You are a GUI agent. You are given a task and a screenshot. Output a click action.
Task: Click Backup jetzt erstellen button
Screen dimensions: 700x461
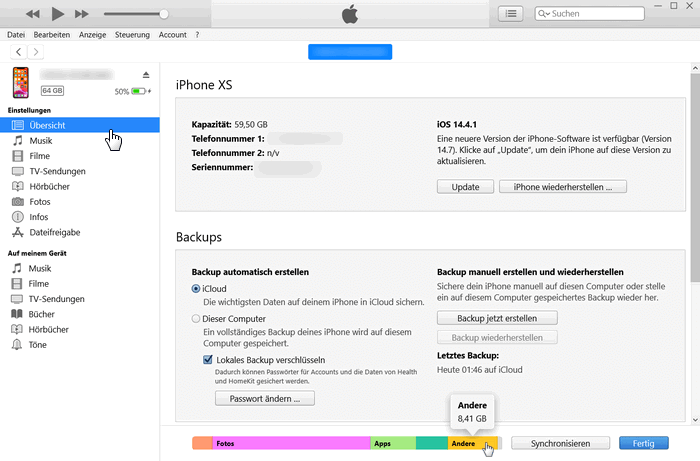[497, 318]
